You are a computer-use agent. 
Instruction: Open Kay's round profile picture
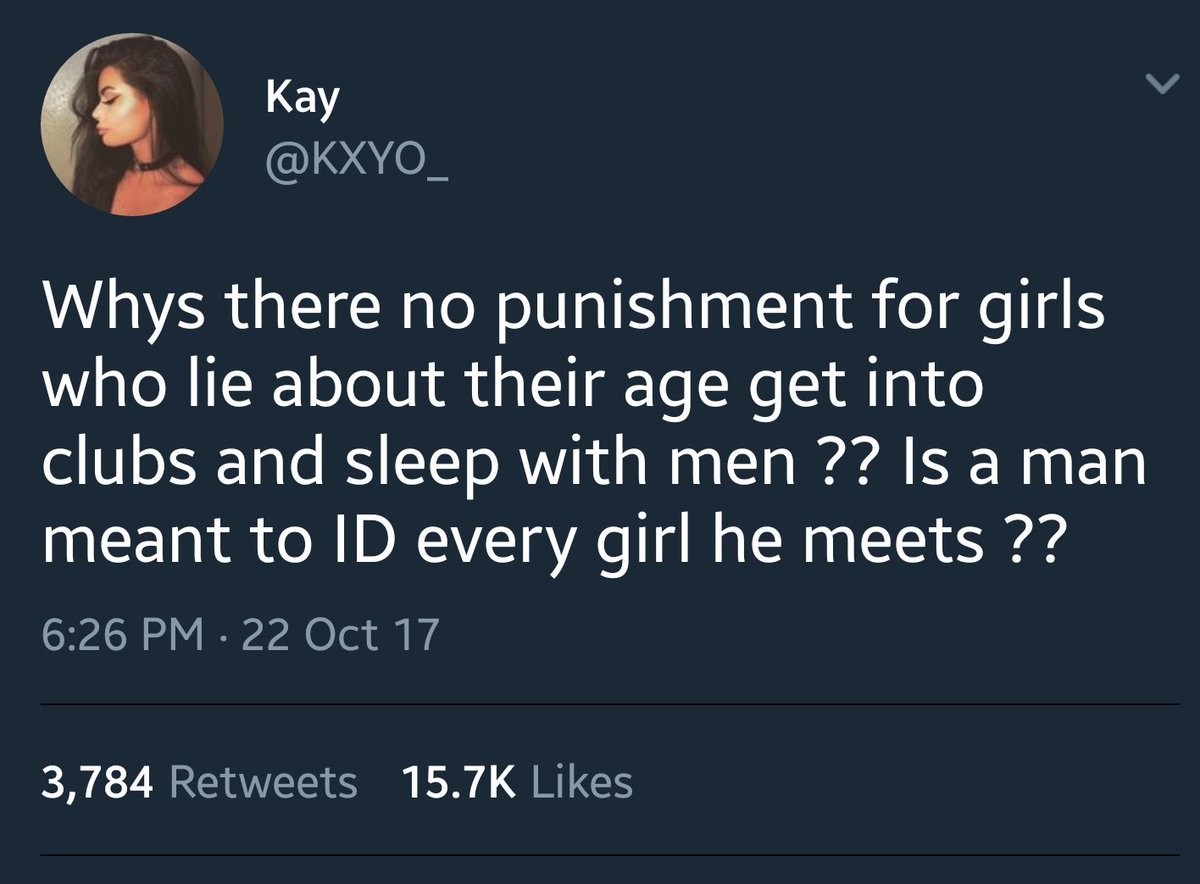coord(131,123)
